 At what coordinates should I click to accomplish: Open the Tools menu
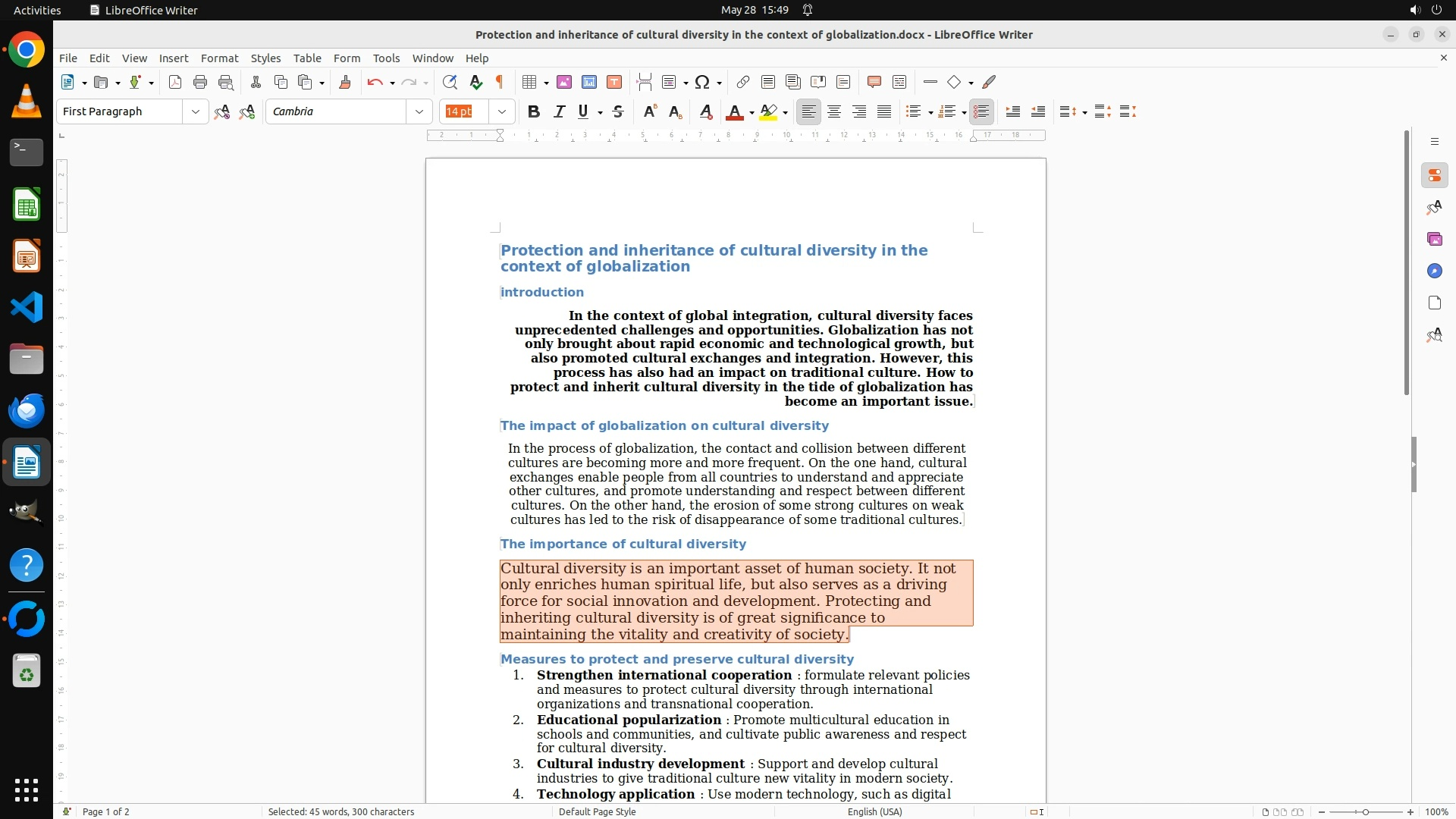[386, 58]
